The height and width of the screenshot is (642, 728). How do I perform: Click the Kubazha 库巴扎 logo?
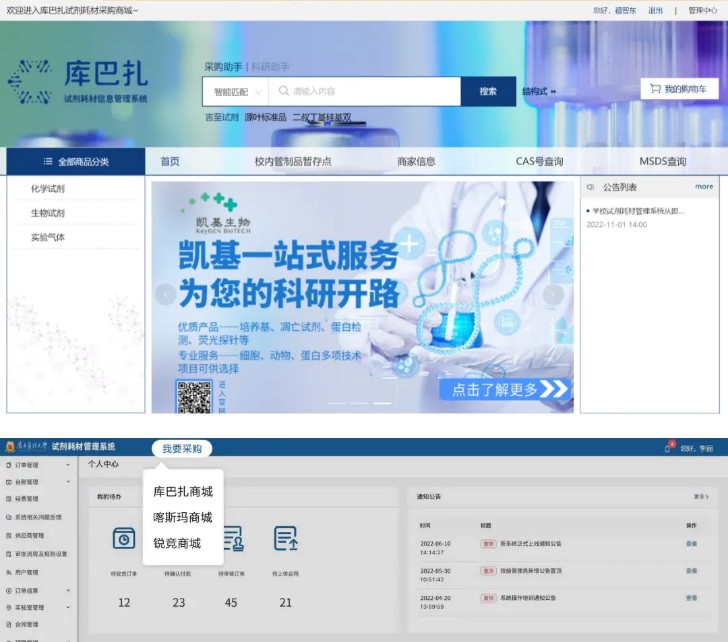click(x=78, y=81)
